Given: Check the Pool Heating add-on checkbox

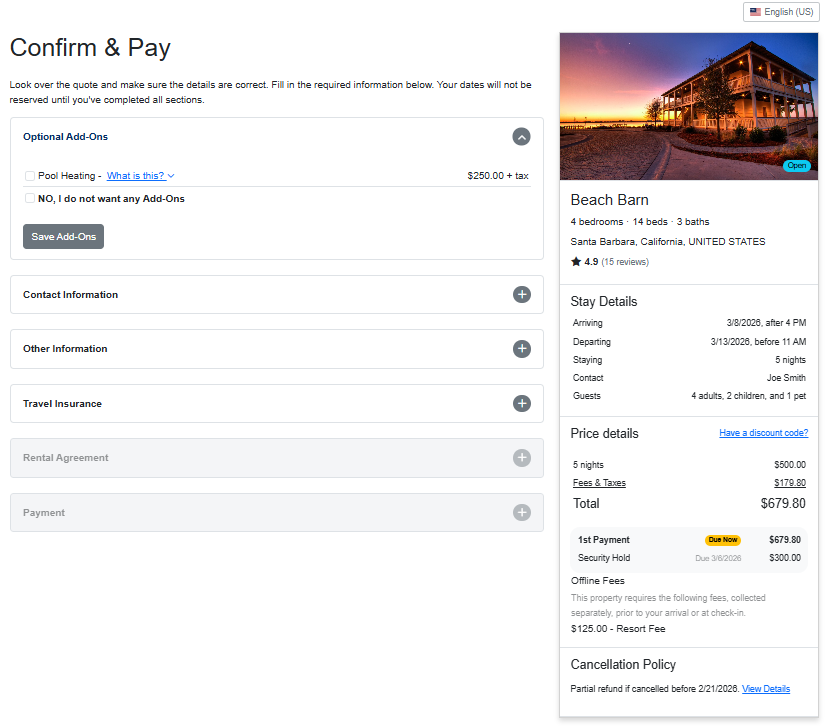Looking at the screenshot, I should pos(30,176).
